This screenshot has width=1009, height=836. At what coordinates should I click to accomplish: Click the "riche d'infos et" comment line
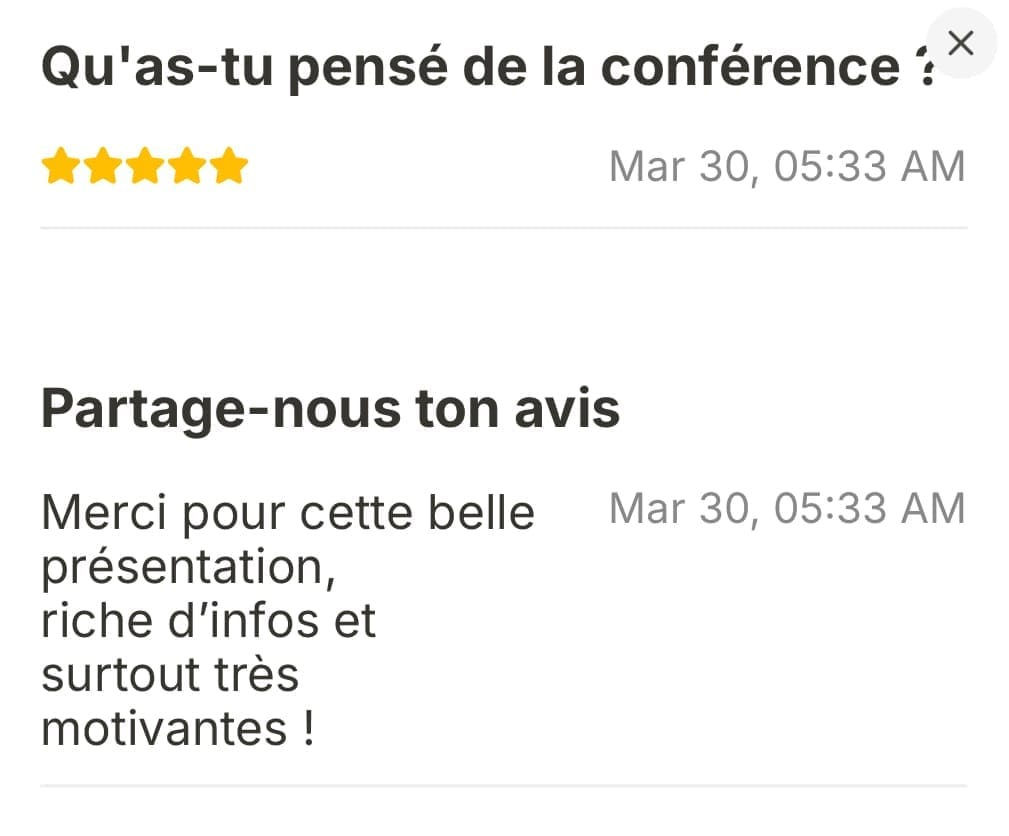click(208, 622)
